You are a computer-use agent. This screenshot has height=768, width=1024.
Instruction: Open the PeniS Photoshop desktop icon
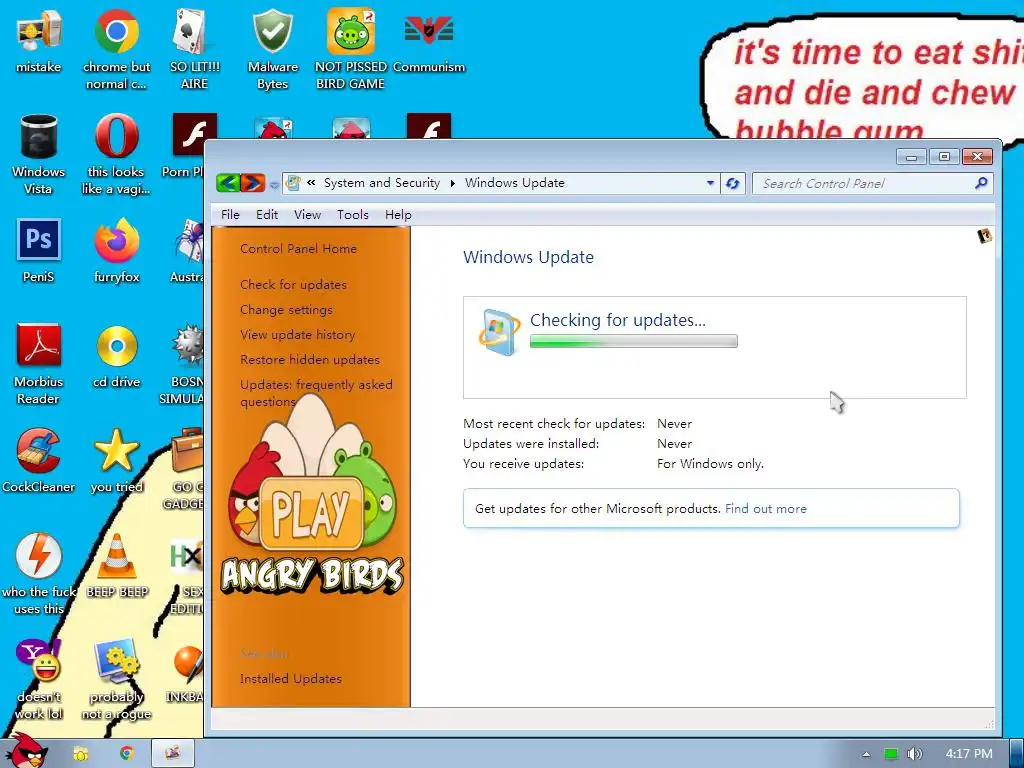tap(39, 251)
